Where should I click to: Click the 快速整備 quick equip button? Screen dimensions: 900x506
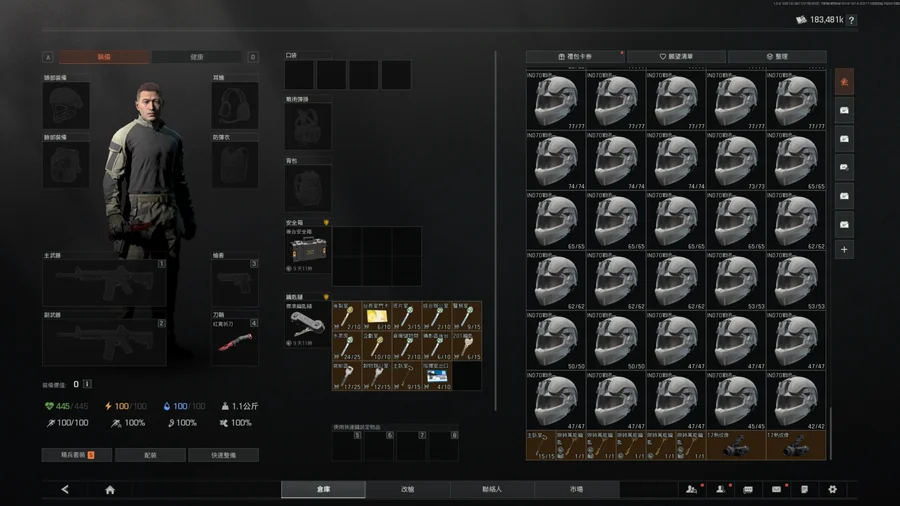[x=223, y=455]
